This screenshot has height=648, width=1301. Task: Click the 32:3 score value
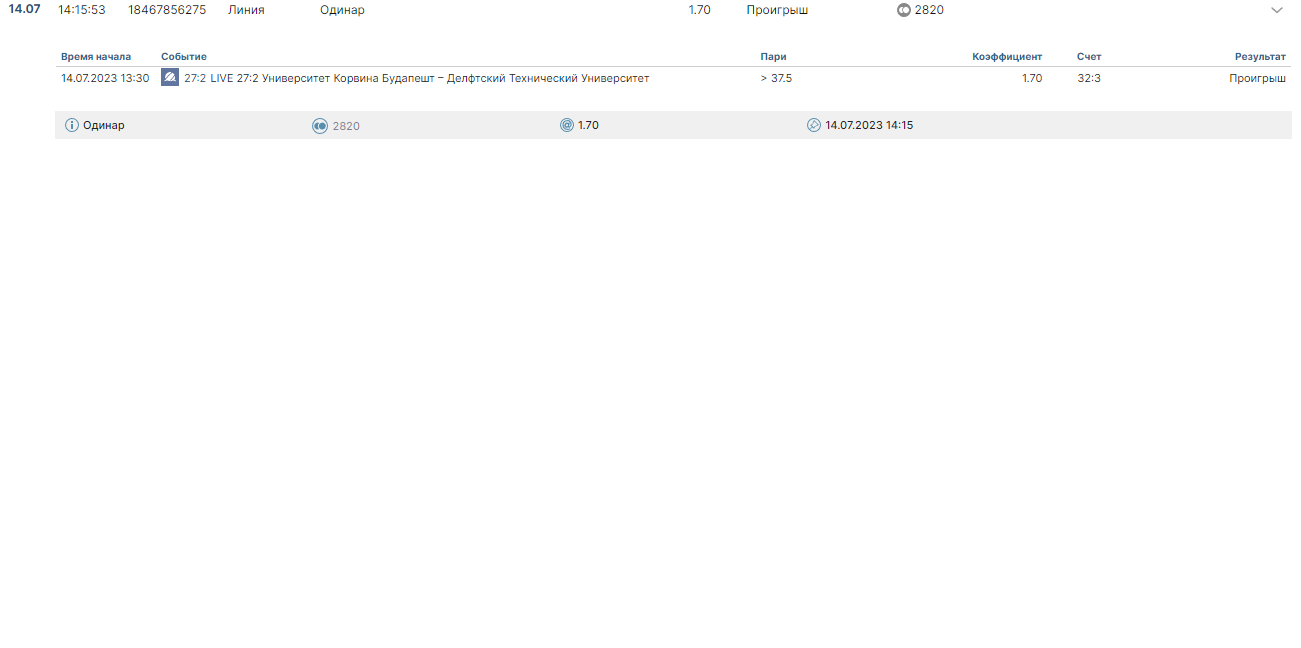click(1088, 78)
